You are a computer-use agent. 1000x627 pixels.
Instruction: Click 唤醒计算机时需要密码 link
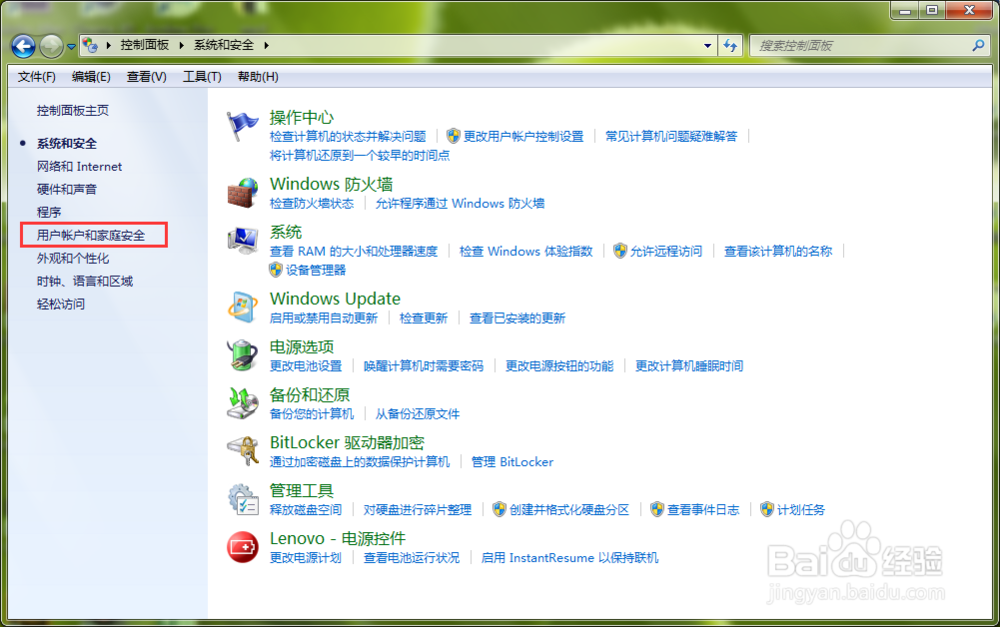(x=423, y=366)
